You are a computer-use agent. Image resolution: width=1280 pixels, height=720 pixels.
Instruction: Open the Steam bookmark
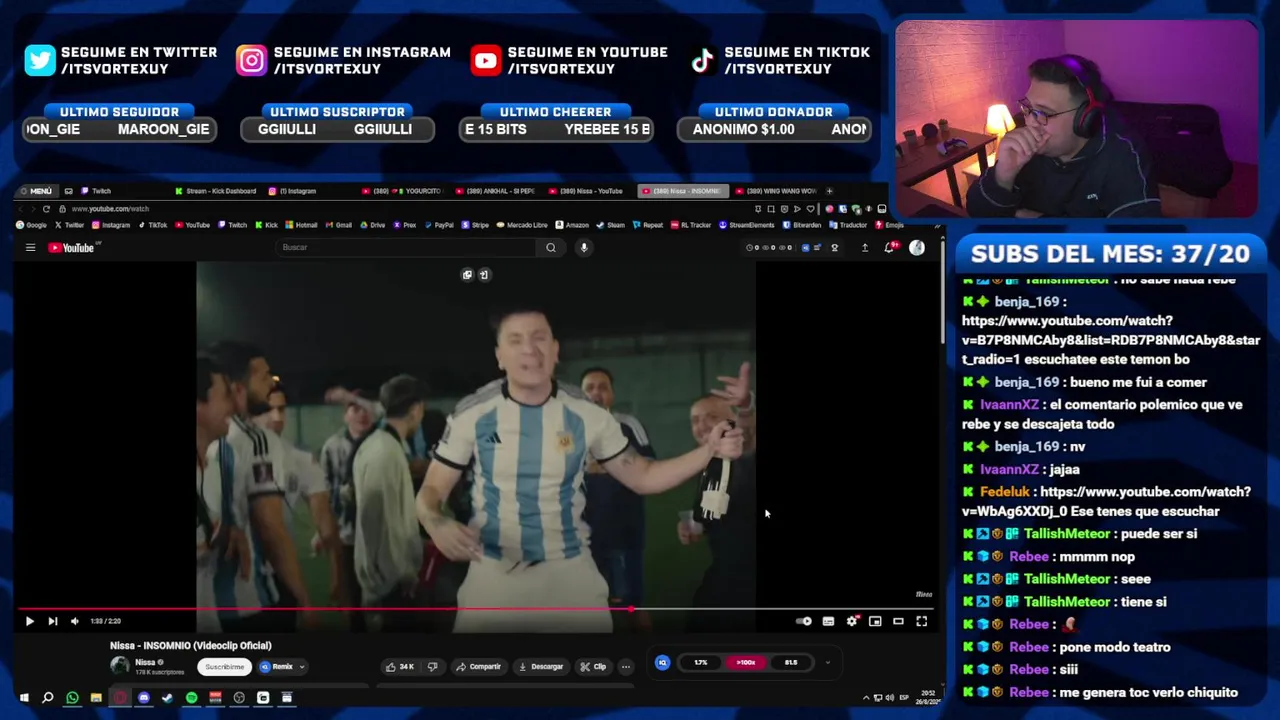coord(611,225)
